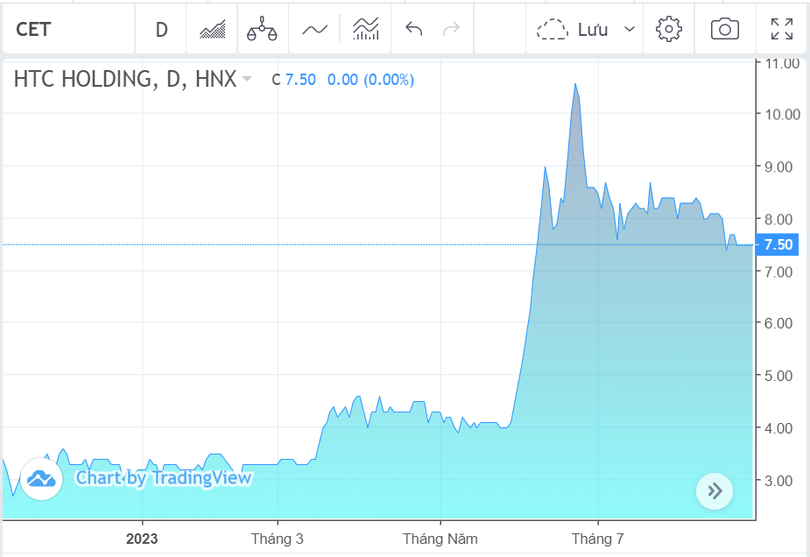Open the chart style selector icon
This screenshot has width=810, height=557.
tap(212, 29)
